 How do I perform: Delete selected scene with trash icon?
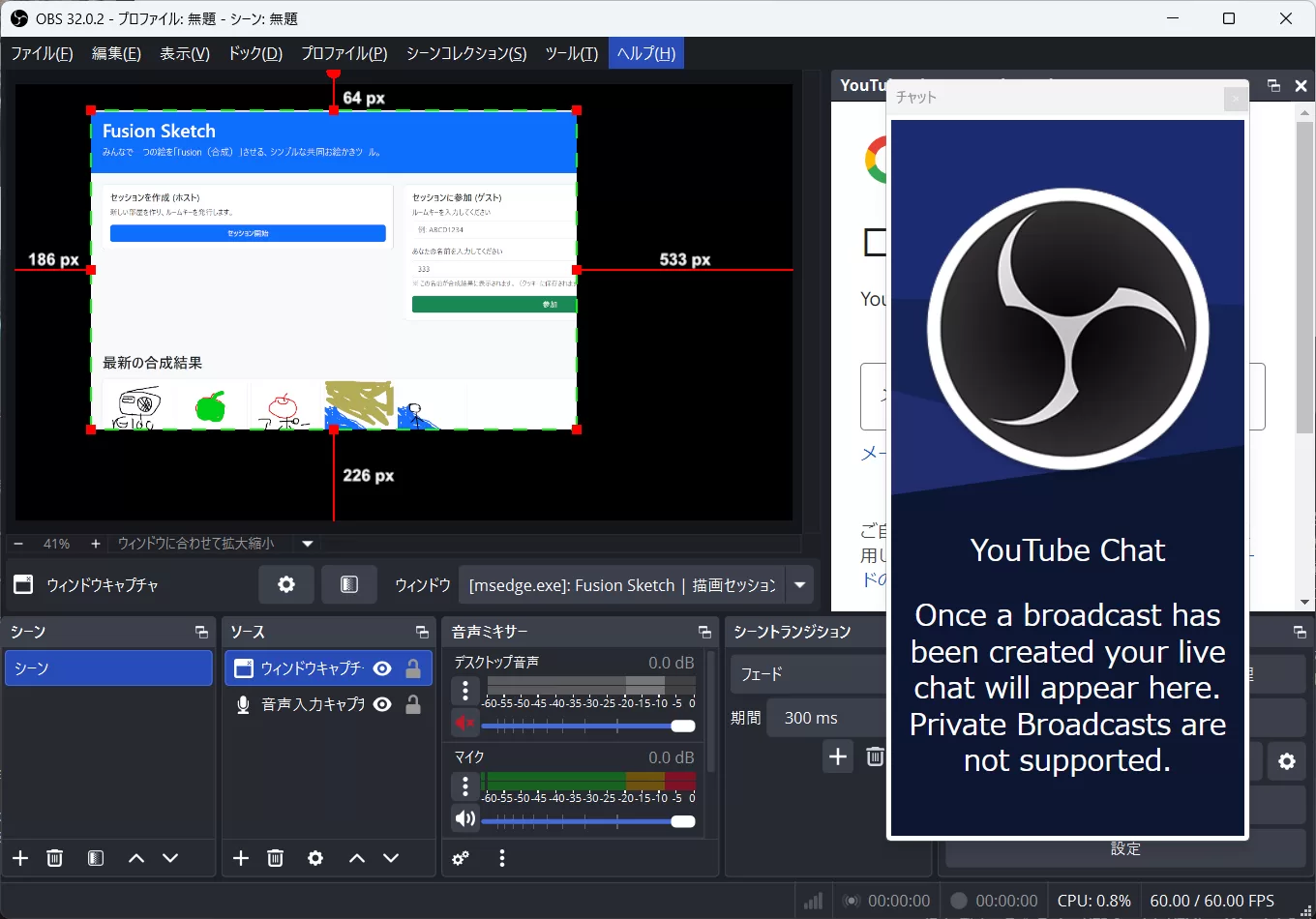[x=55, y=858]
